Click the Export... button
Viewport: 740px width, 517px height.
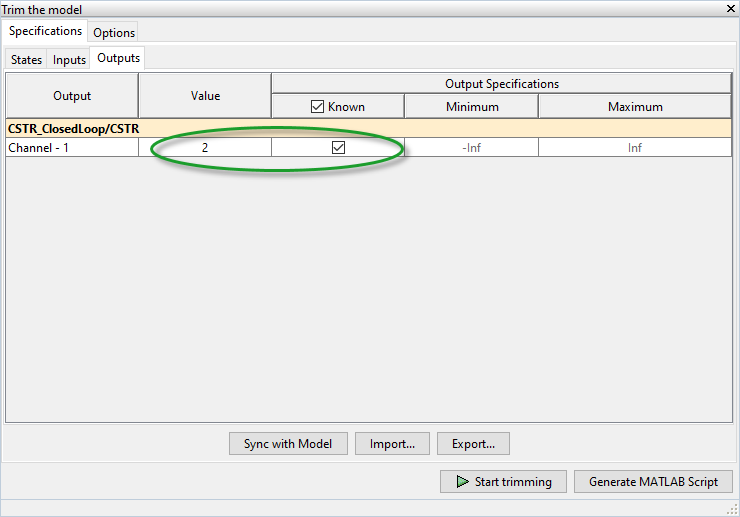473,443
